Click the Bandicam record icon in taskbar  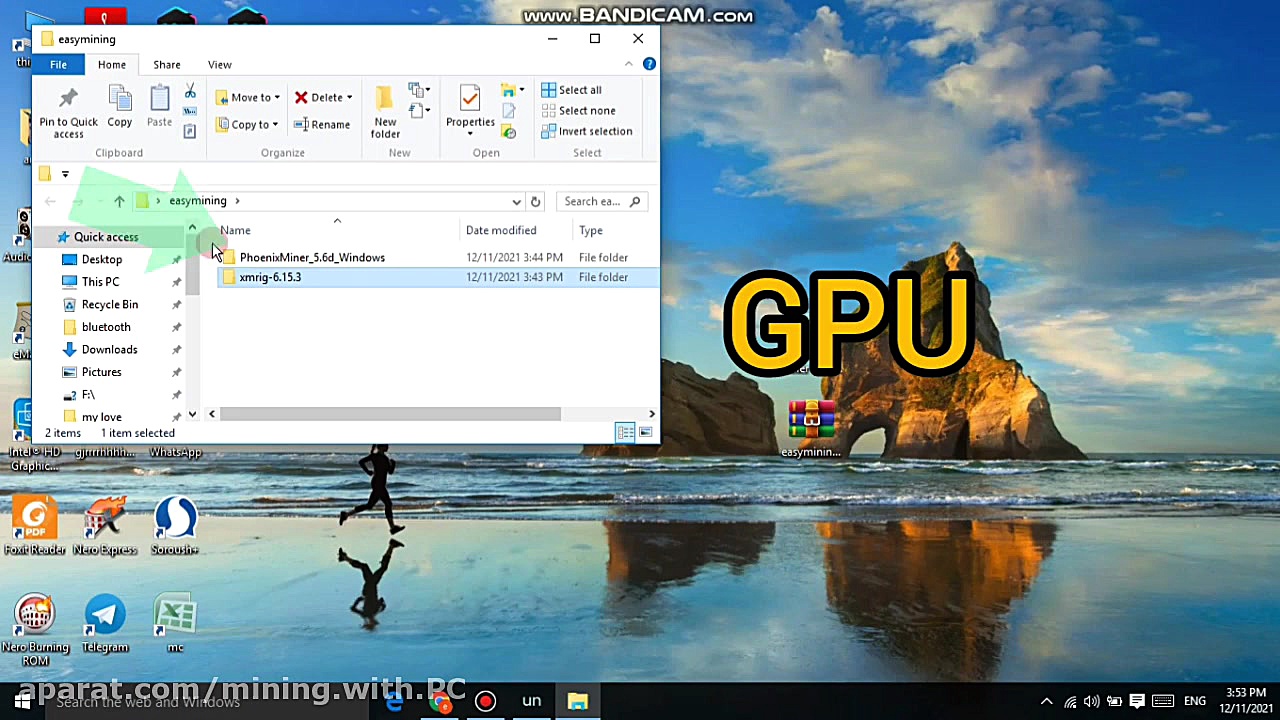click(x=485, y=701)
